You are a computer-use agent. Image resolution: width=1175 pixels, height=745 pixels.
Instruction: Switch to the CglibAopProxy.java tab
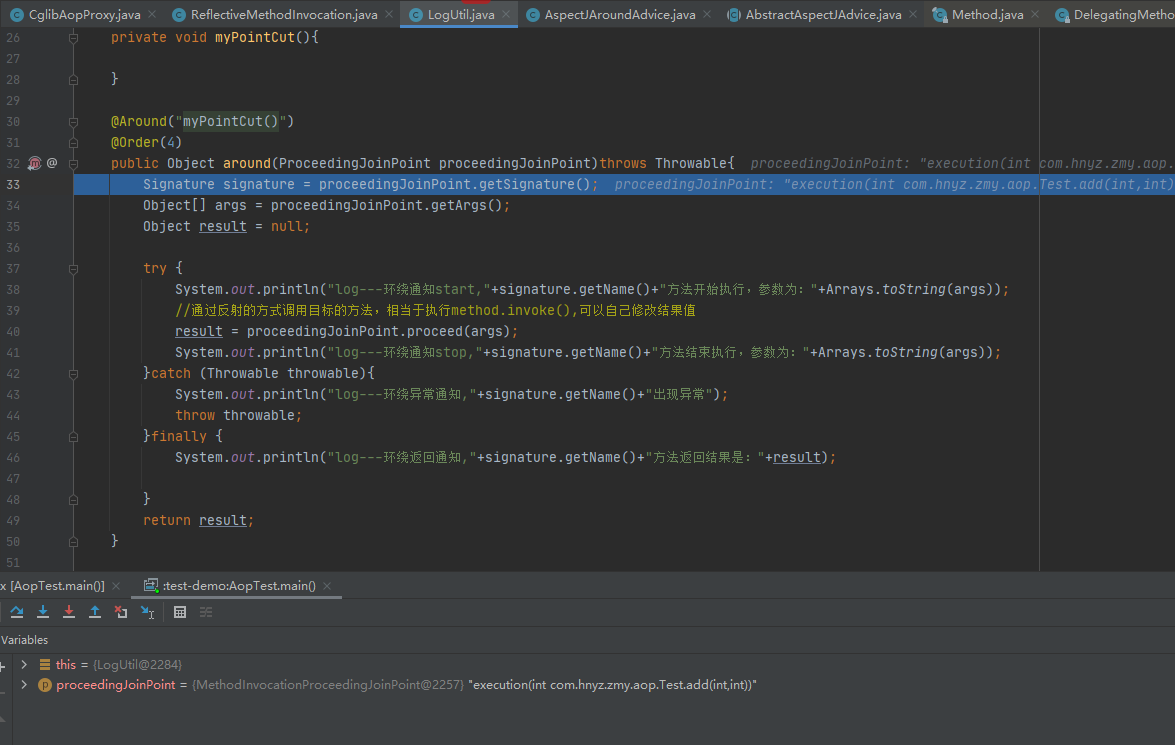[x=84, y=14]
